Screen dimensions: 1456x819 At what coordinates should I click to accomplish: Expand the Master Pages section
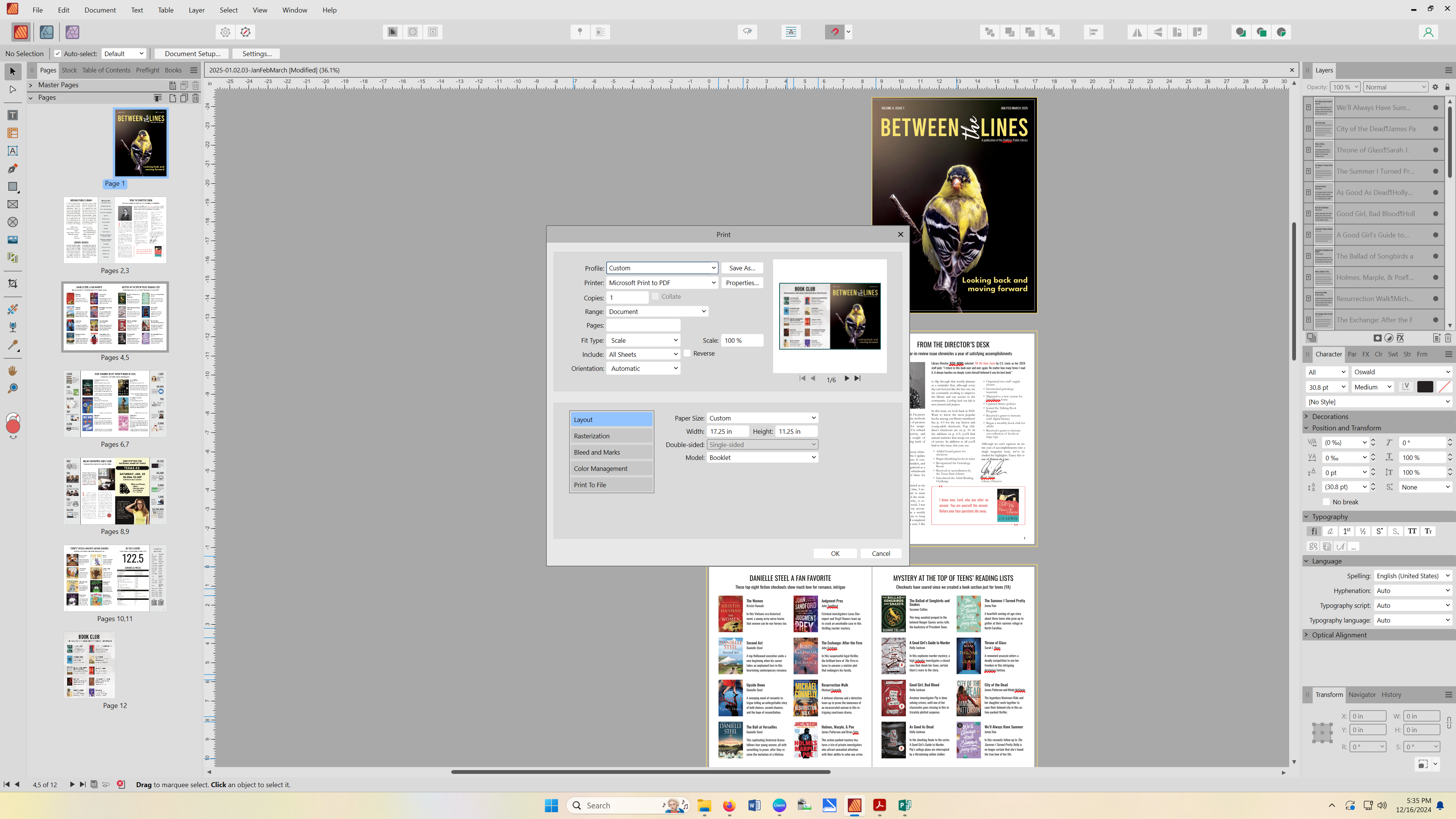coord(30,85)
